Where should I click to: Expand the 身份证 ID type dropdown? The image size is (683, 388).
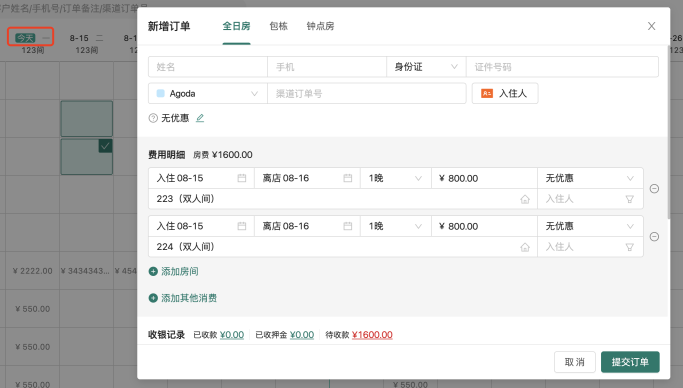click(426, 67)
